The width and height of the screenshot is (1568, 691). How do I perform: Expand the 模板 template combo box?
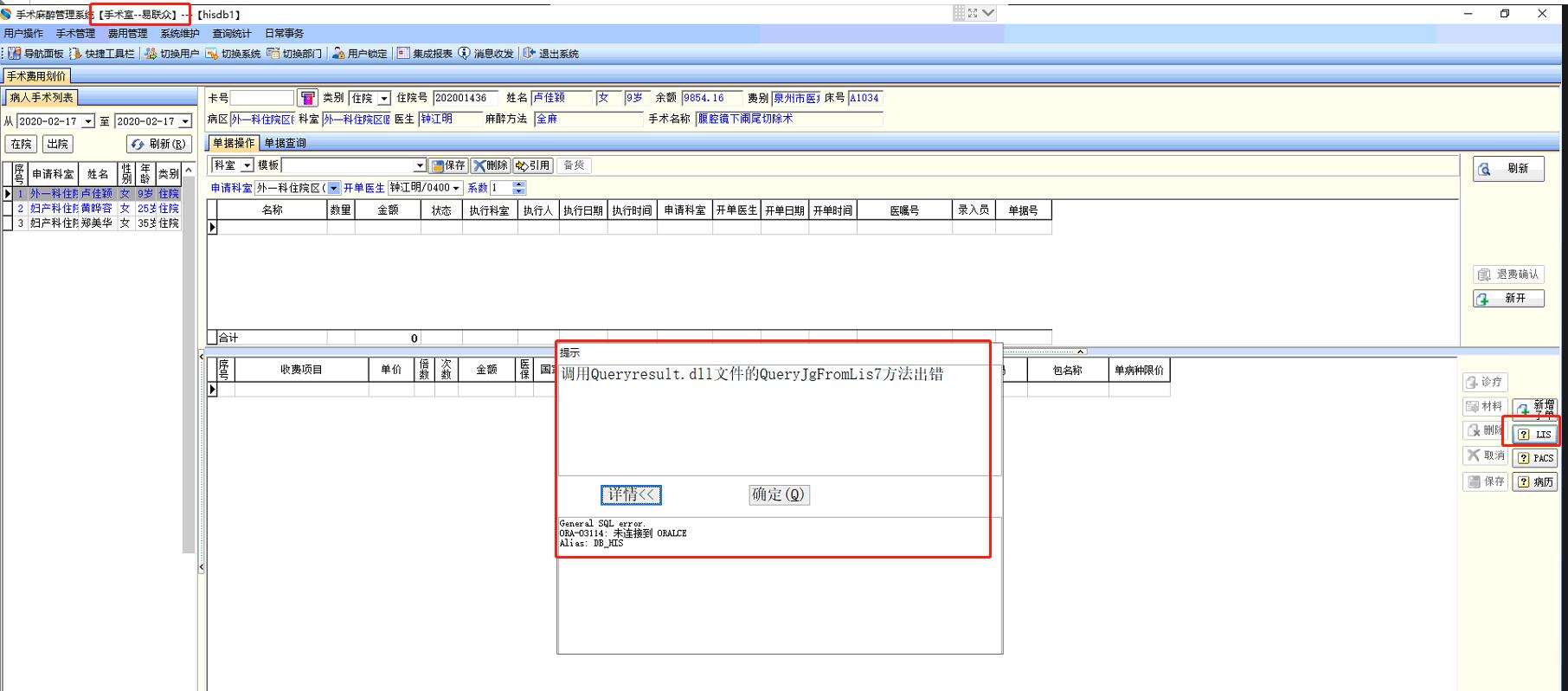pos(420,165)
